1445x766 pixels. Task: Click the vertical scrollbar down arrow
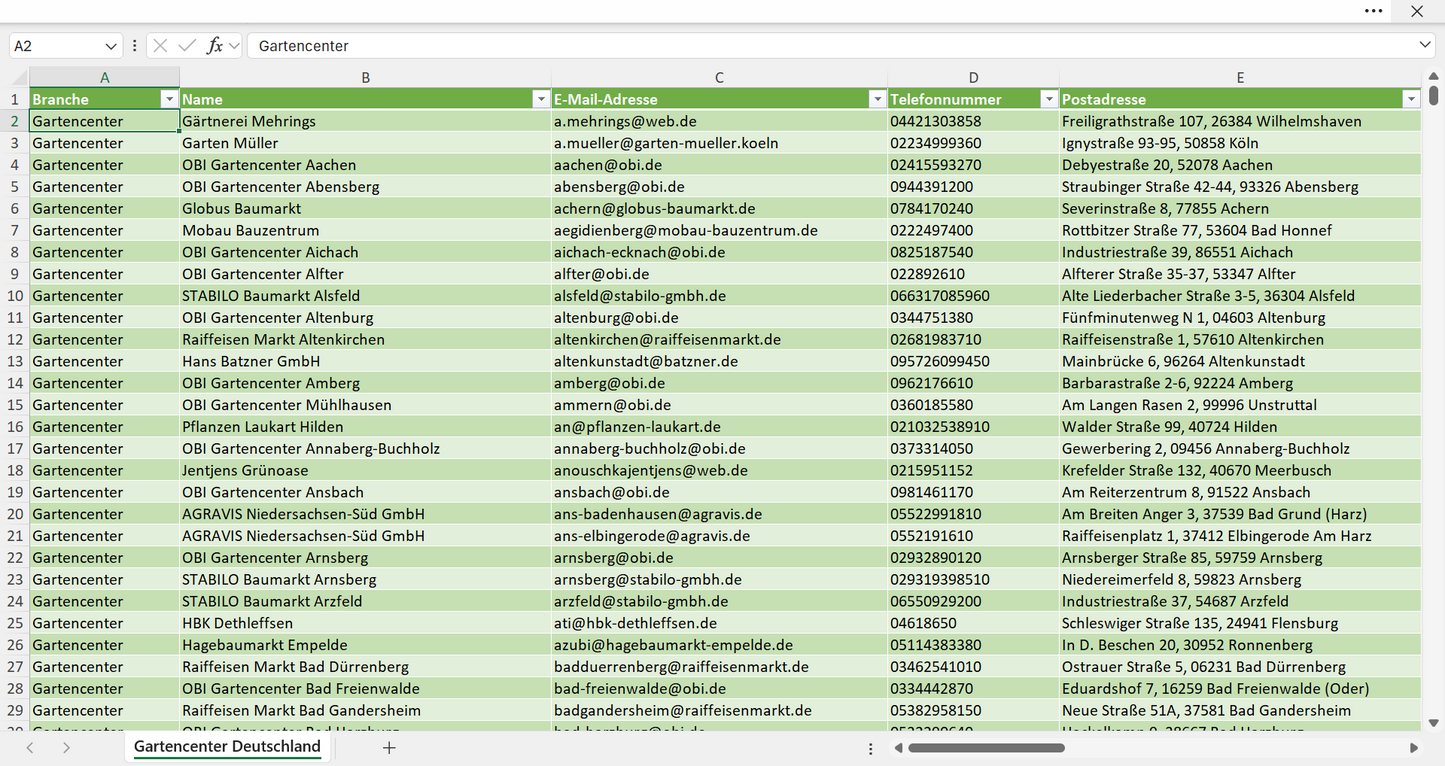tap(1434, 722)
